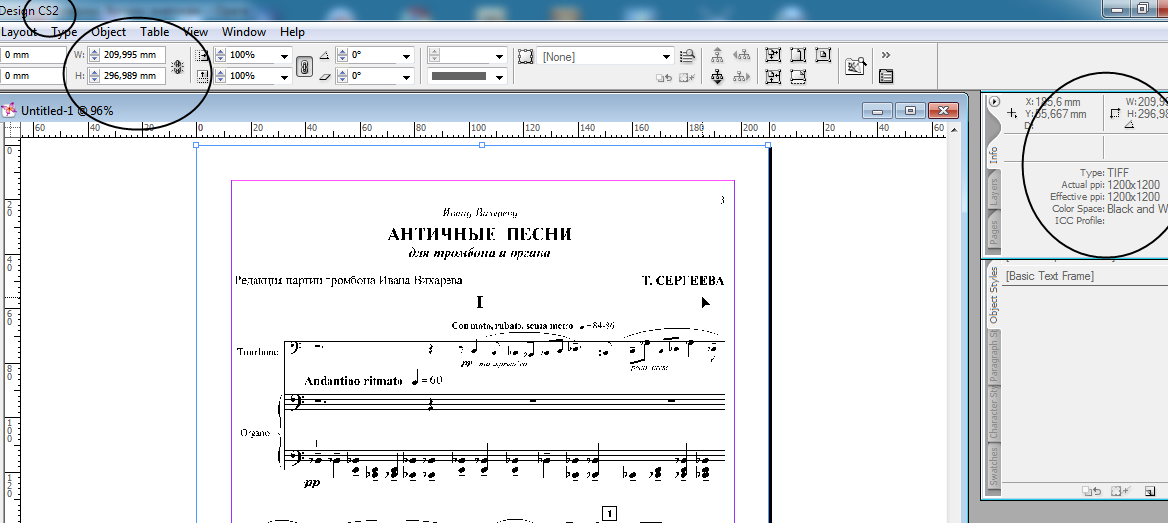Open the stroke type dropdown

point(500,77)
